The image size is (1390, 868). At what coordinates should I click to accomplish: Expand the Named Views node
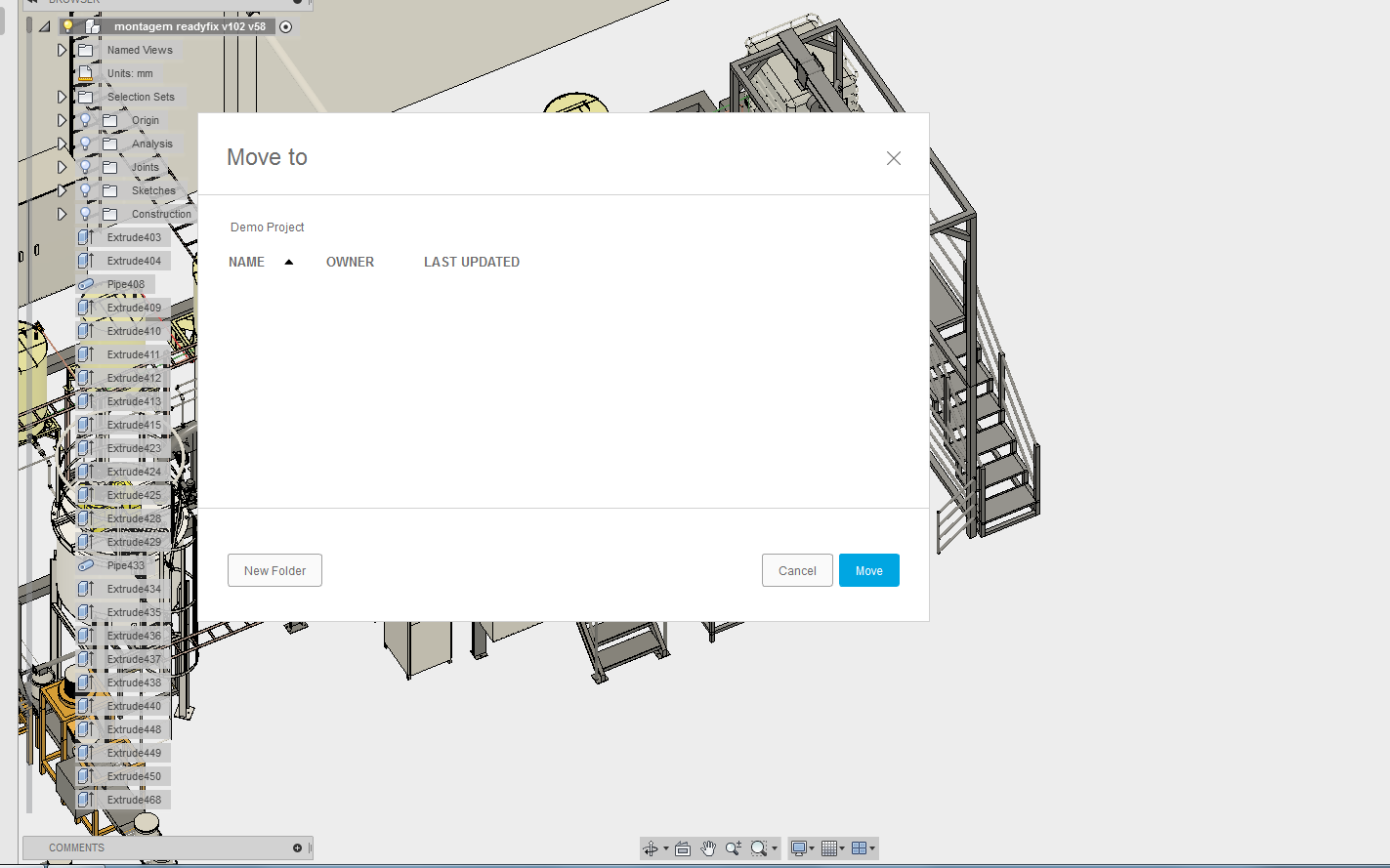pyautogui.click(x=62, y=50)
